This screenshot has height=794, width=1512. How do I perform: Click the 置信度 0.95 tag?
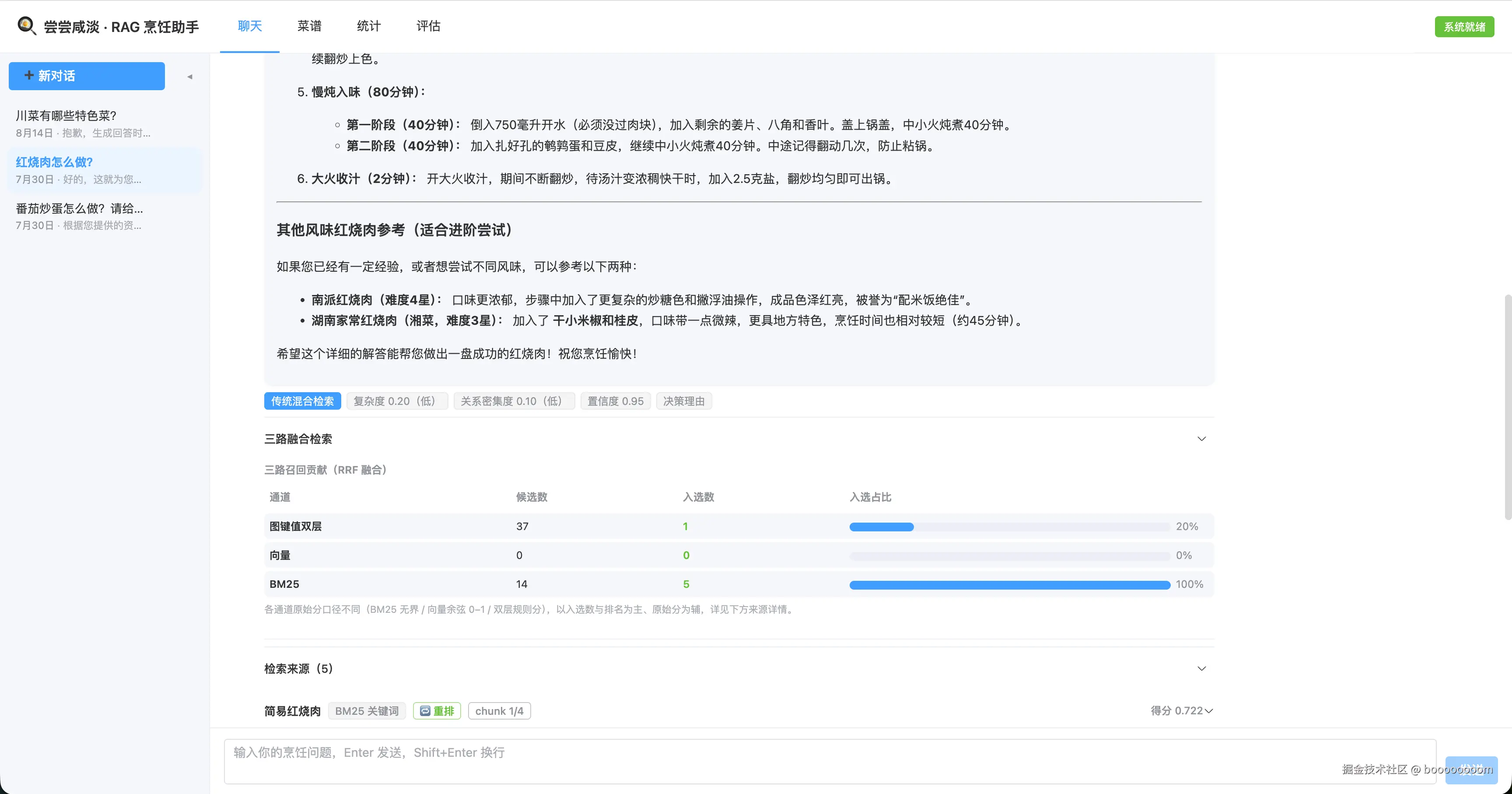[616, 401]
